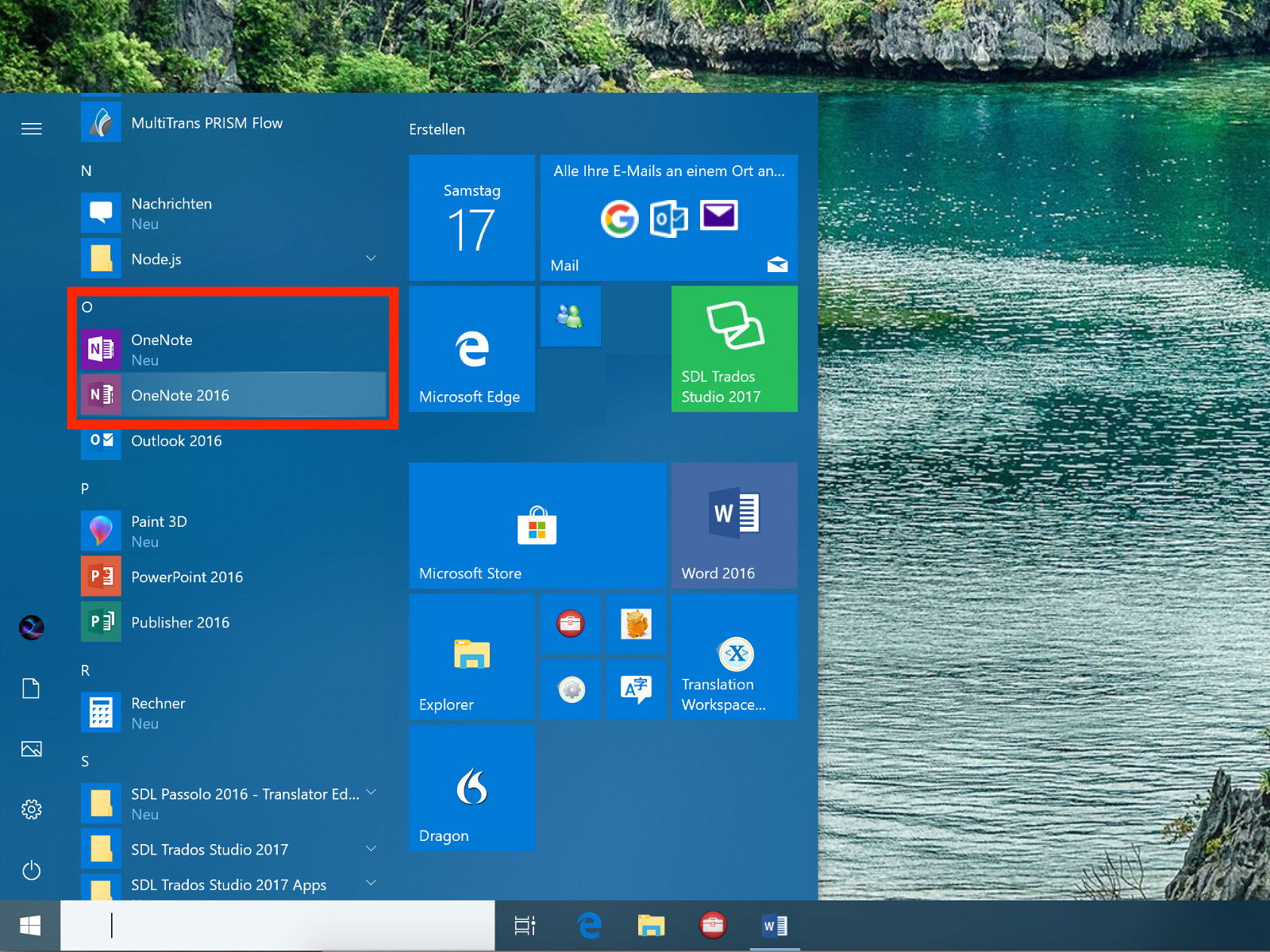
Task: Open SDL Trados Studio 2017 folder entry
Action: click(x=233, y=849)
